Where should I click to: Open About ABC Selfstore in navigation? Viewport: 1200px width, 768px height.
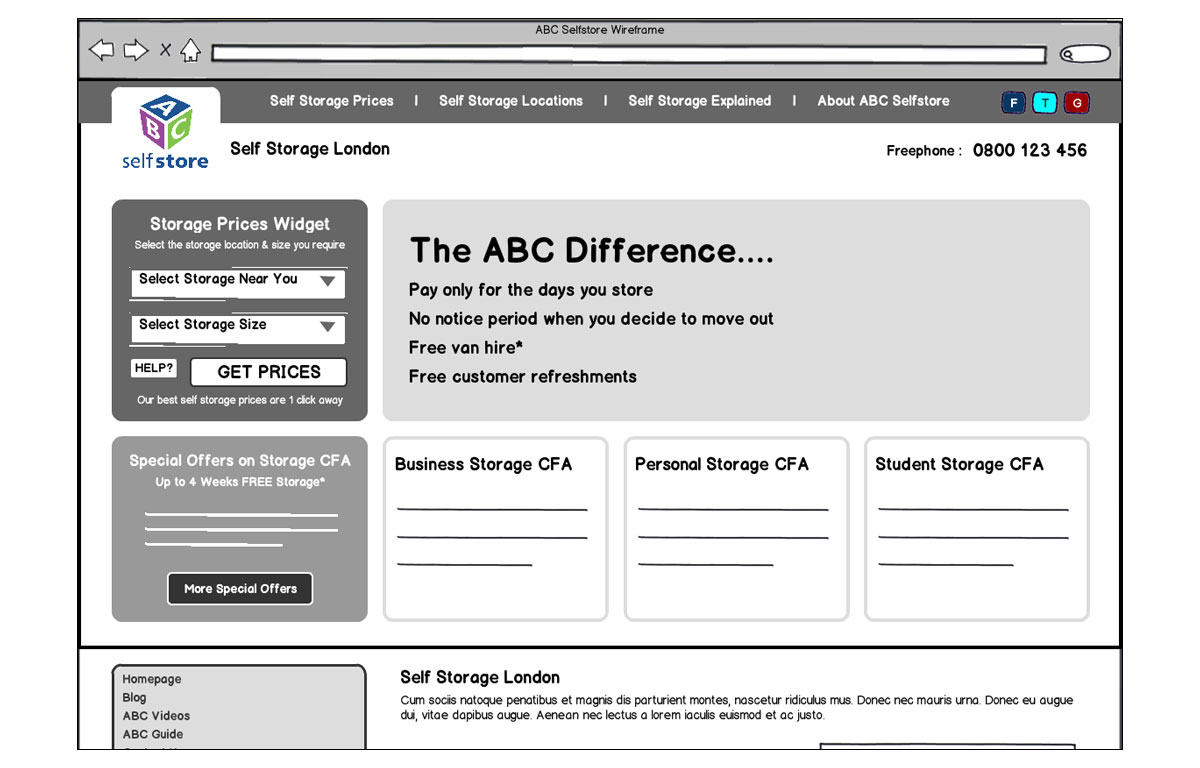[883, 101]
